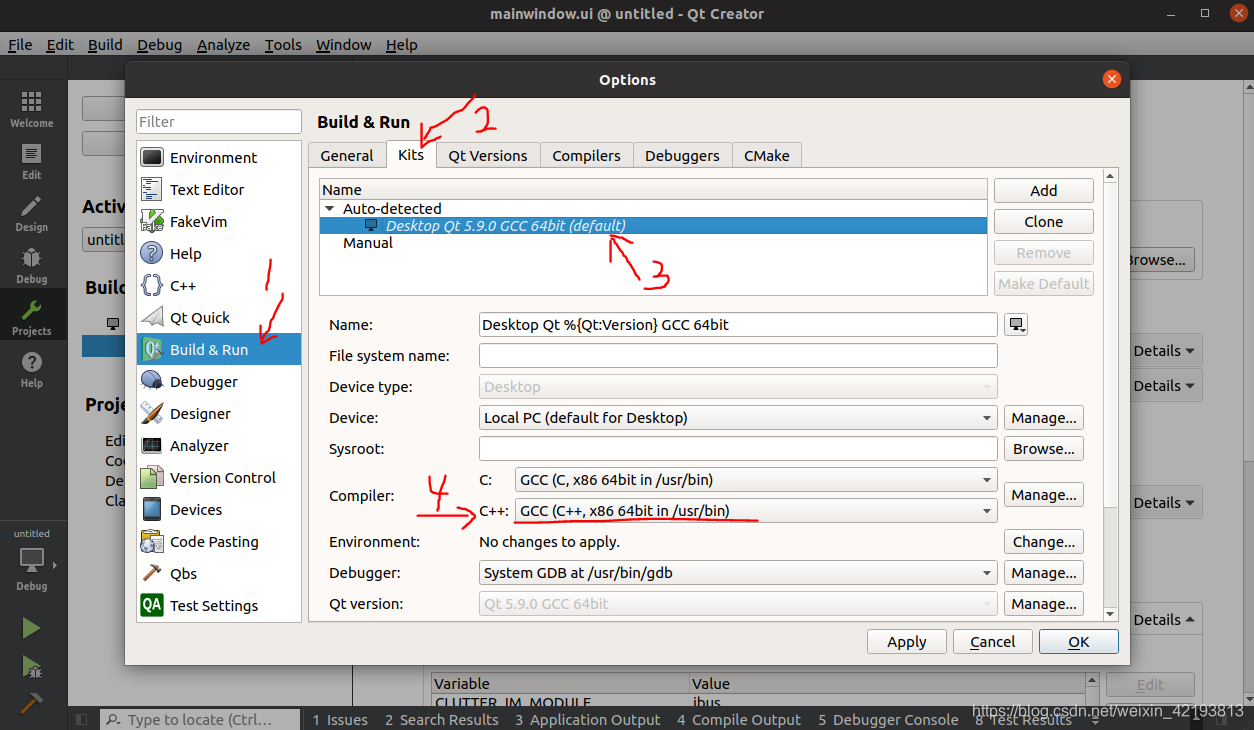Toggle the sidebar button in status bar

pyautogui.click(x=82, y=719)
